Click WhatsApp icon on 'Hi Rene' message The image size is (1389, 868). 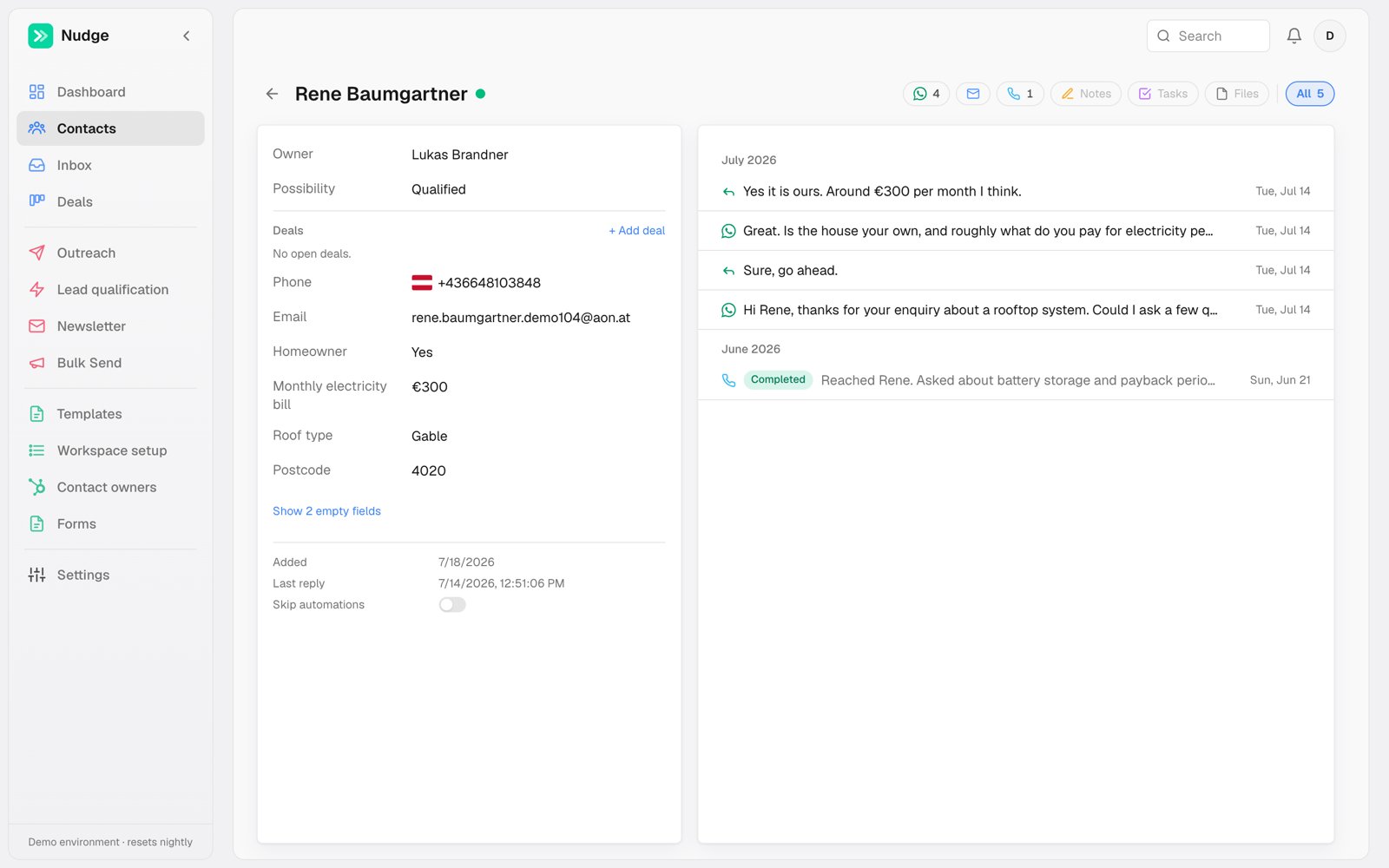(728, 310)
